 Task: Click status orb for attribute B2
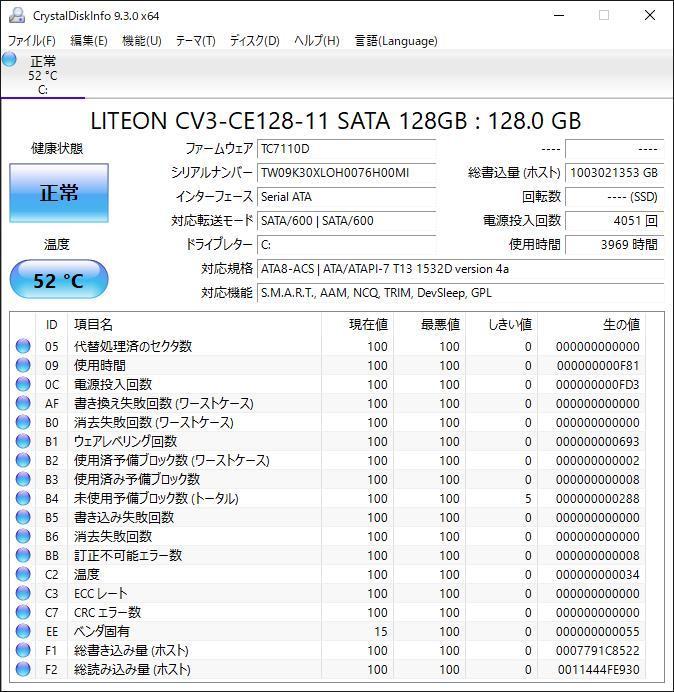pos(23,460)
